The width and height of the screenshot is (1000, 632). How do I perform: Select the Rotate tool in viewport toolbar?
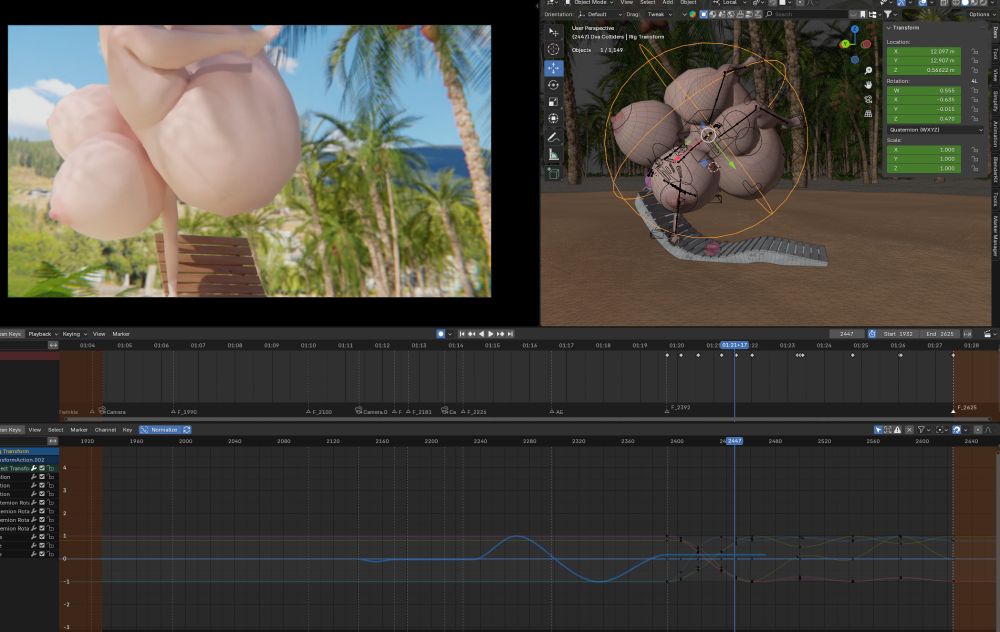[x=554, y=84]
